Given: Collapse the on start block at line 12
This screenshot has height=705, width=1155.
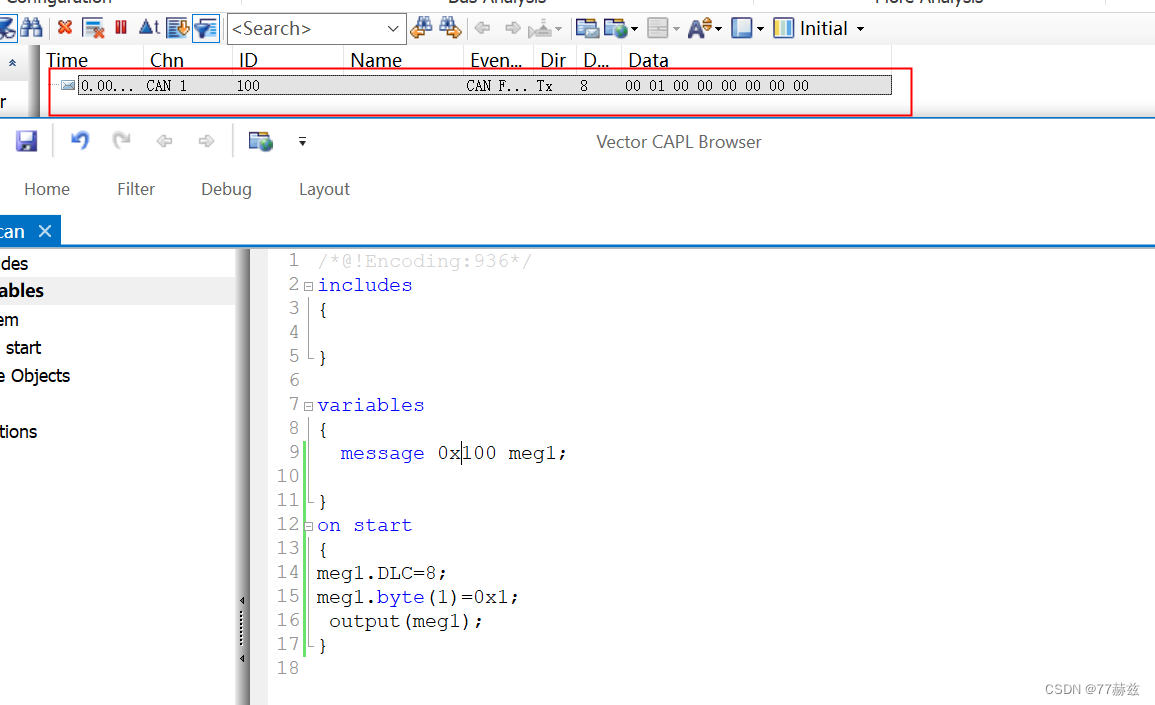Looking at the screenshot, I should (x=307, y=525).
